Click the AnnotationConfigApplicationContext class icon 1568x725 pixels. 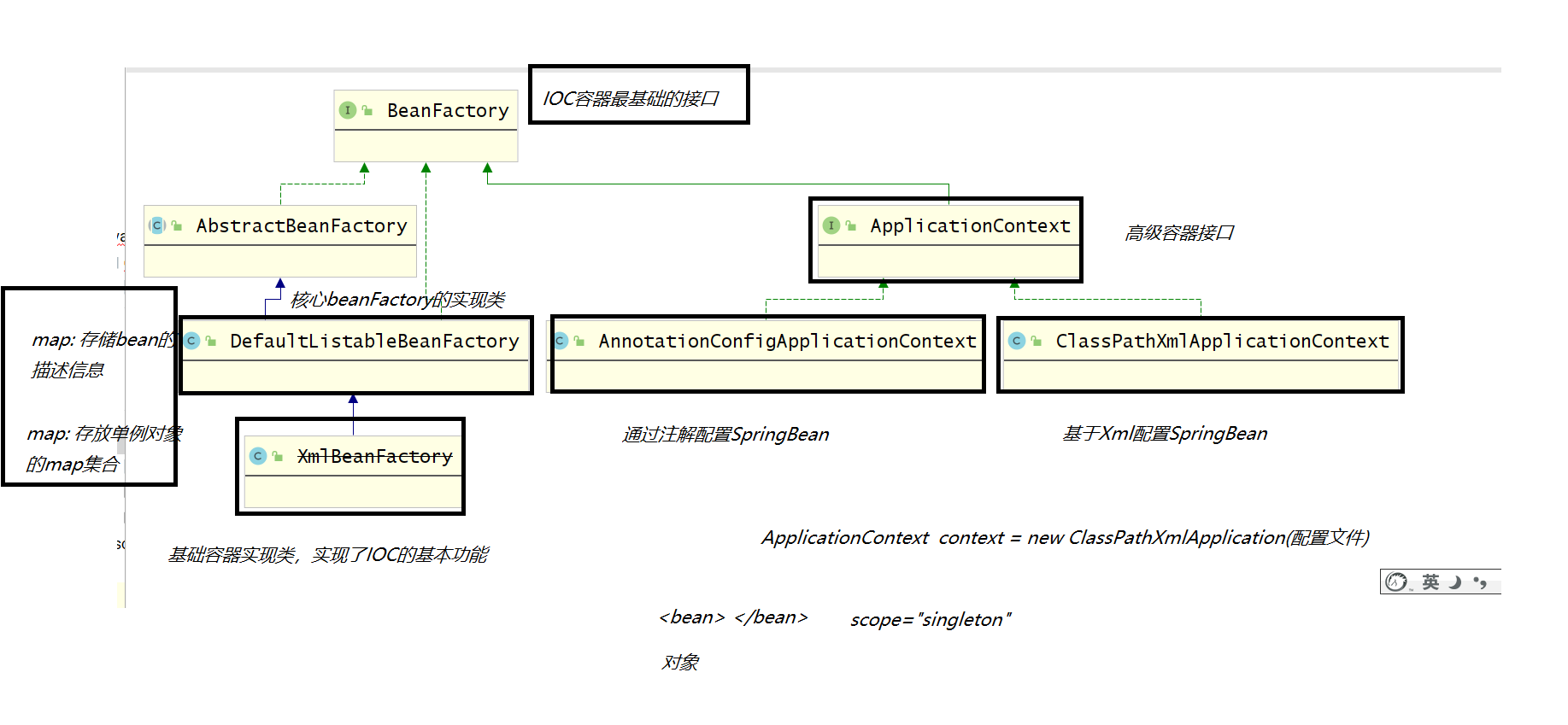click(561, 341)
